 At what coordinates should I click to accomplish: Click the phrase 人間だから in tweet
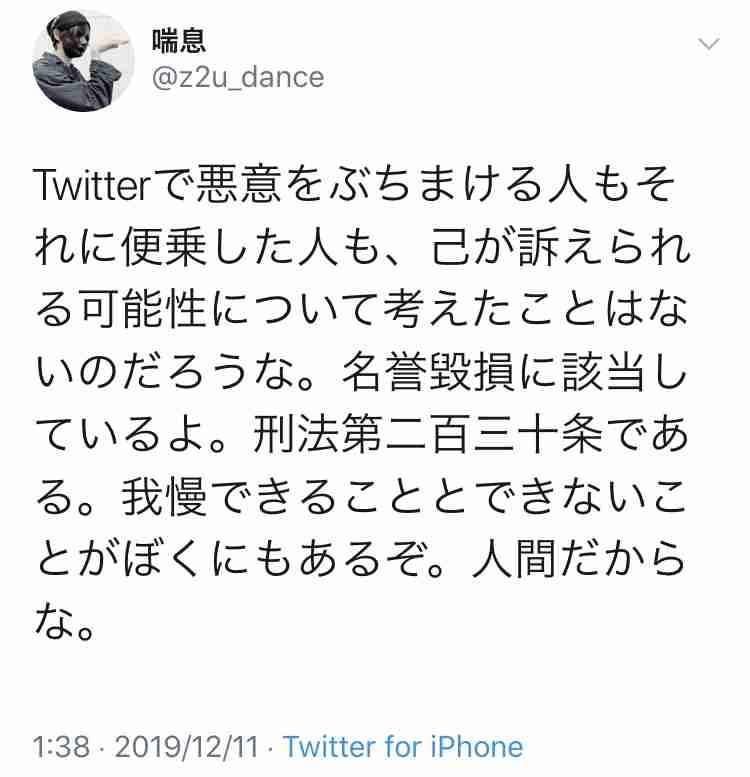579,559
